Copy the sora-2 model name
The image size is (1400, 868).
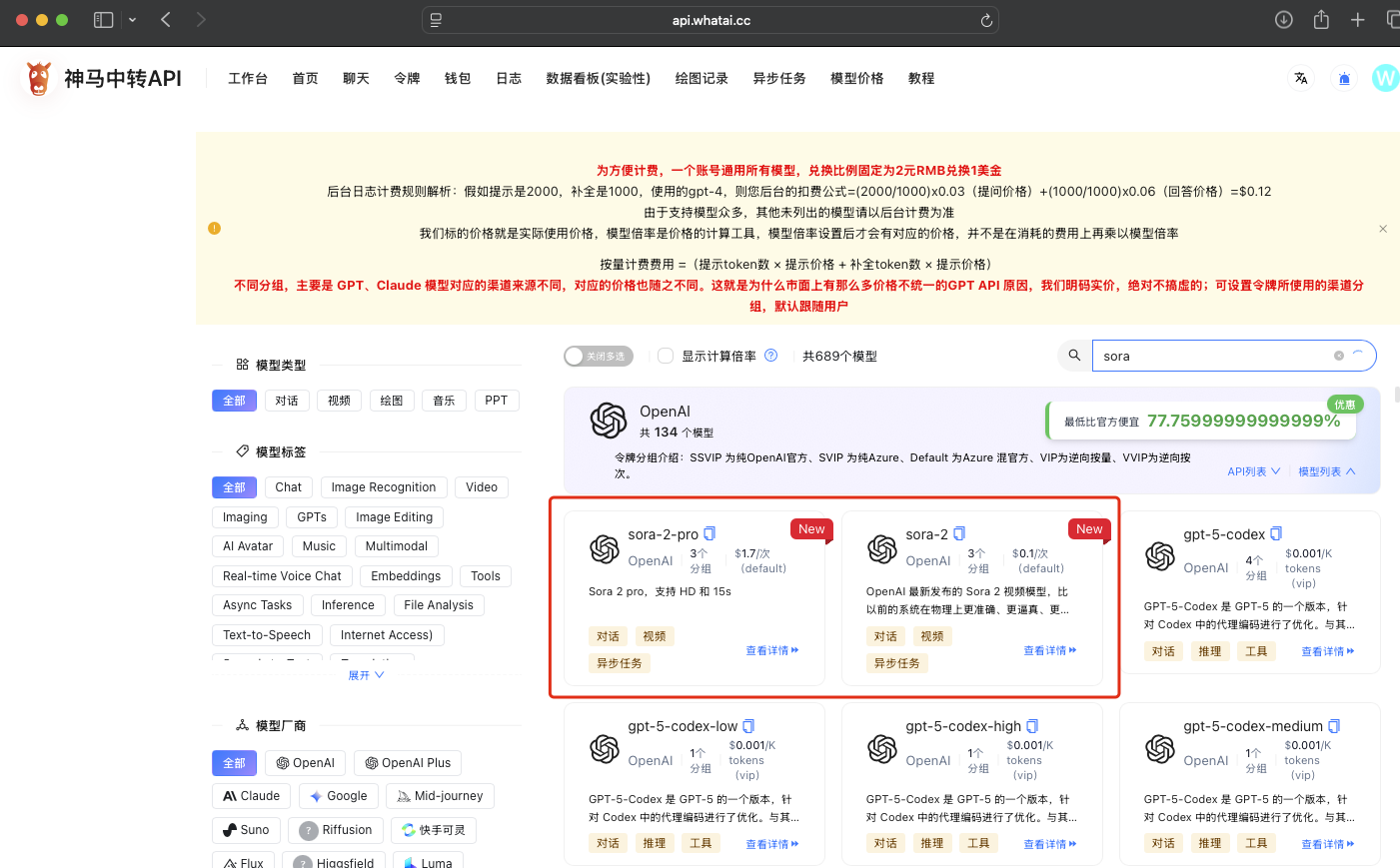click(x=959, y=534)
